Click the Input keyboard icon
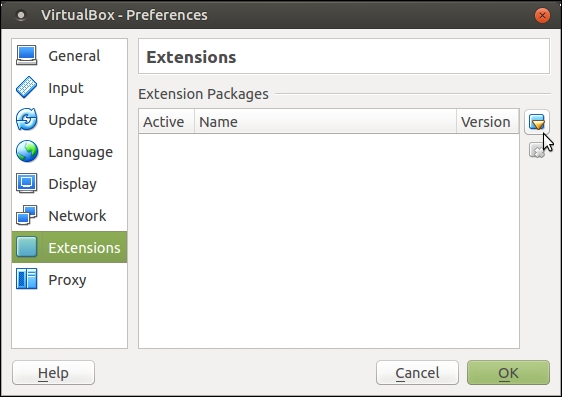Screen dimensions: 562x397 27,87
